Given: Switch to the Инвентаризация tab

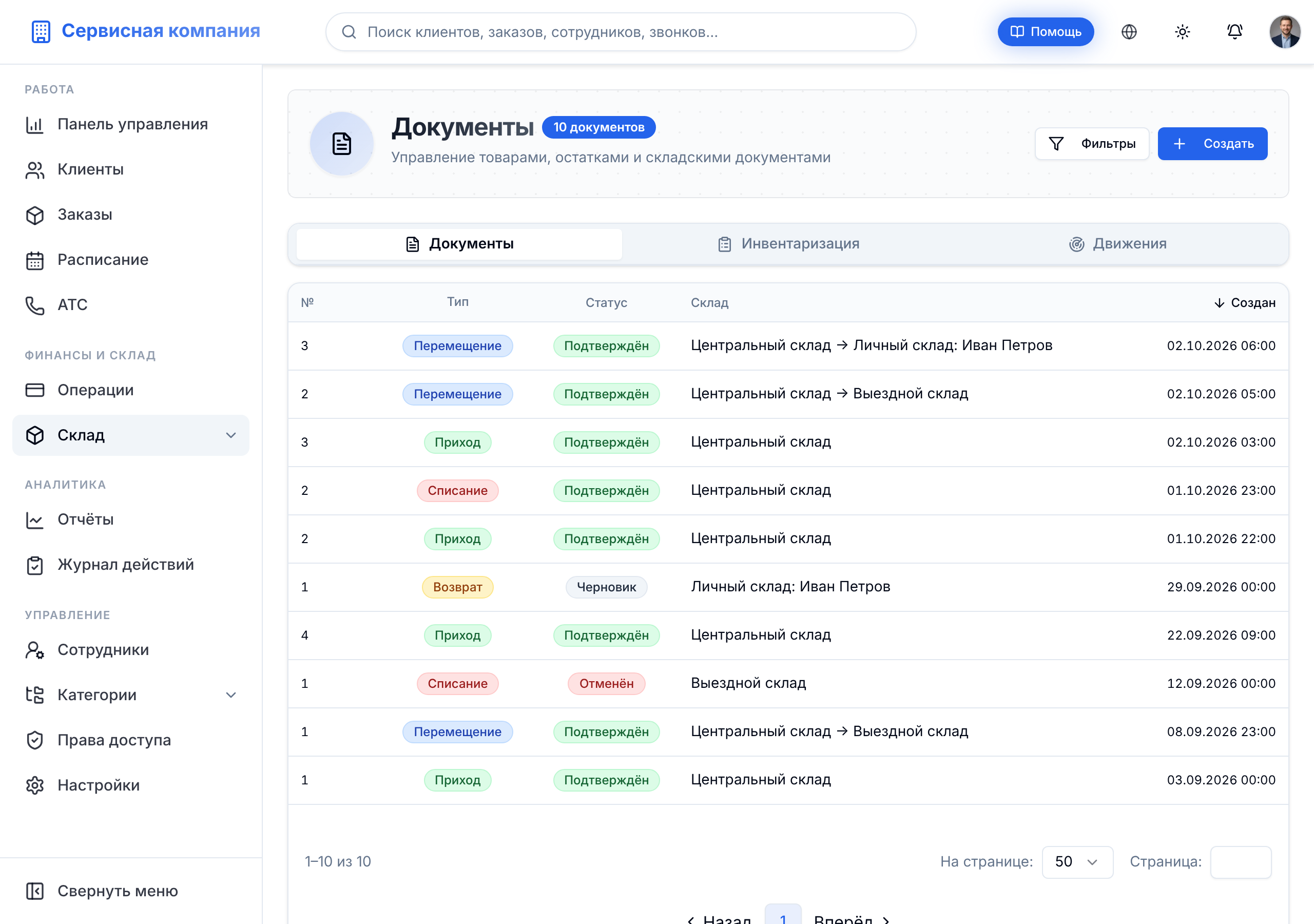Looking at the screenshot, I should pos(788,244).
